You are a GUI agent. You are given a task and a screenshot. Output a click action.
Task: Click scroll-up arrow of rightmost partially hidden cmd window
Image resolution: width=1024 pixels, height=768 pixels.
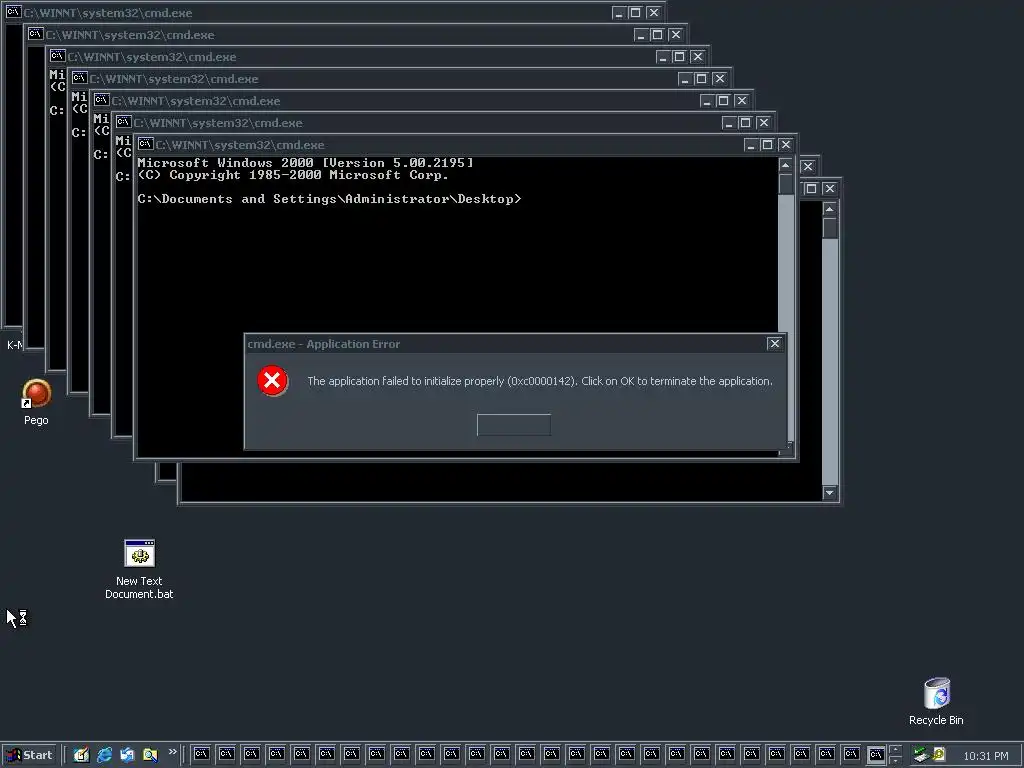tap(829, 209)
